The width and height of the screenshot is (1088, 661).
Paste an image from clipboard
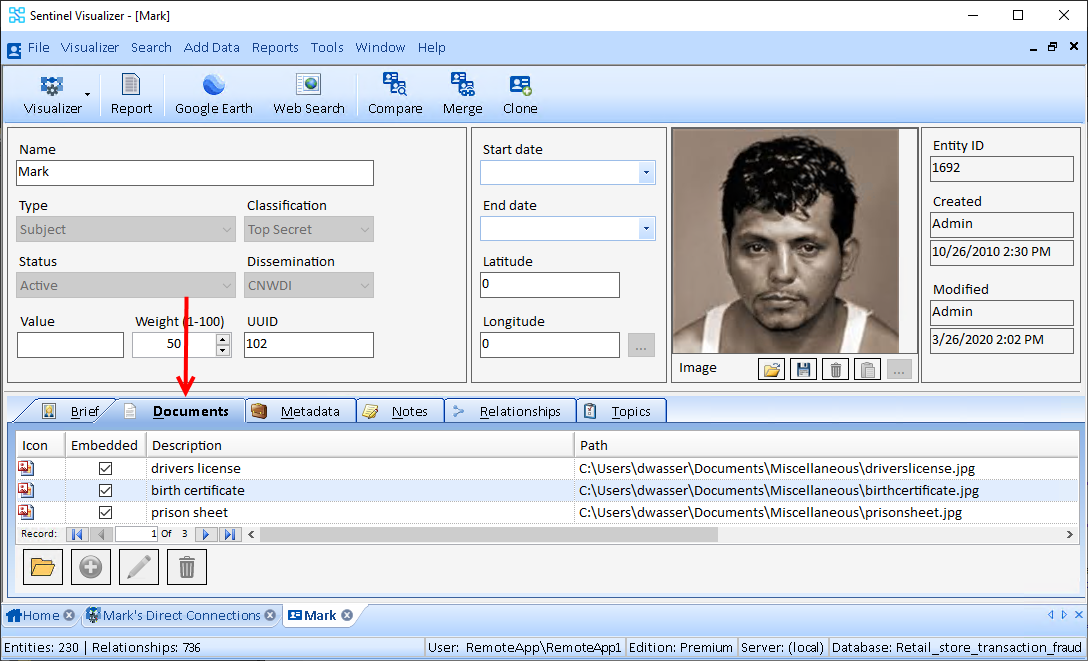[x=866, y=368]
